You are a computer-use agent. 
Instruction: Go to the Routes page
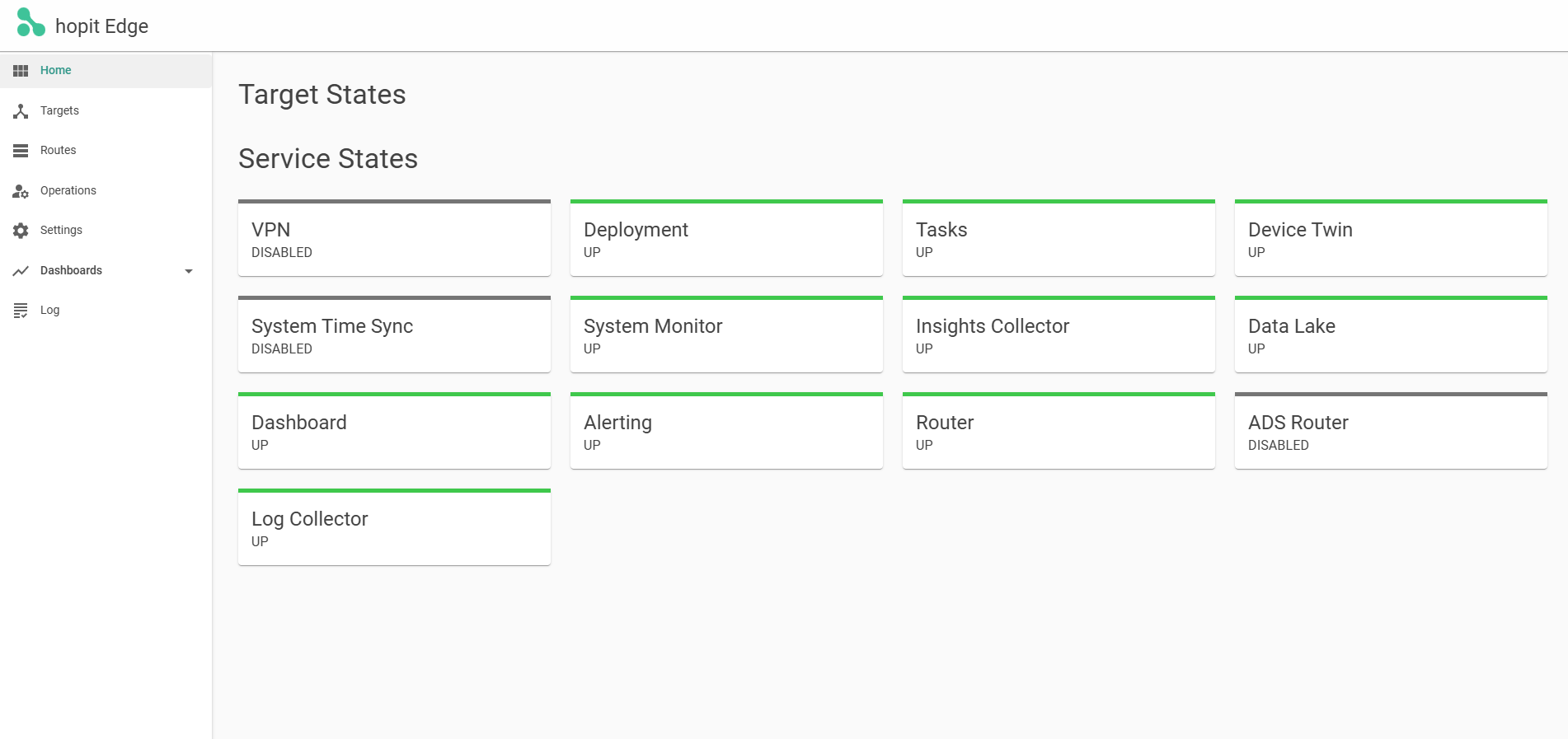point(58,151)
